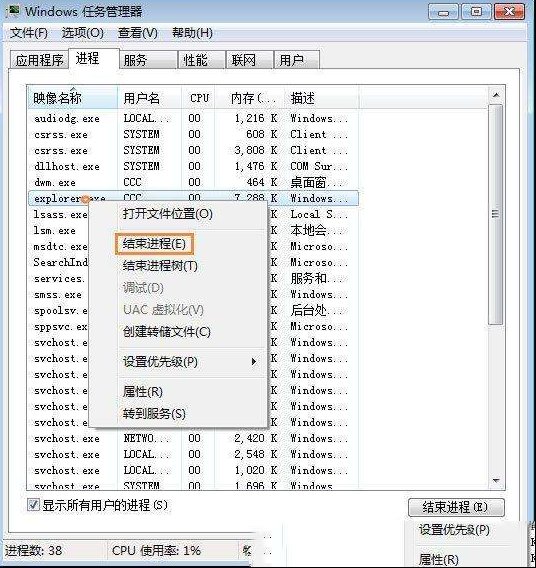The image size is (536, 568).
Task: Click the Task Manager title bar icon
Action: click(13, 12)
